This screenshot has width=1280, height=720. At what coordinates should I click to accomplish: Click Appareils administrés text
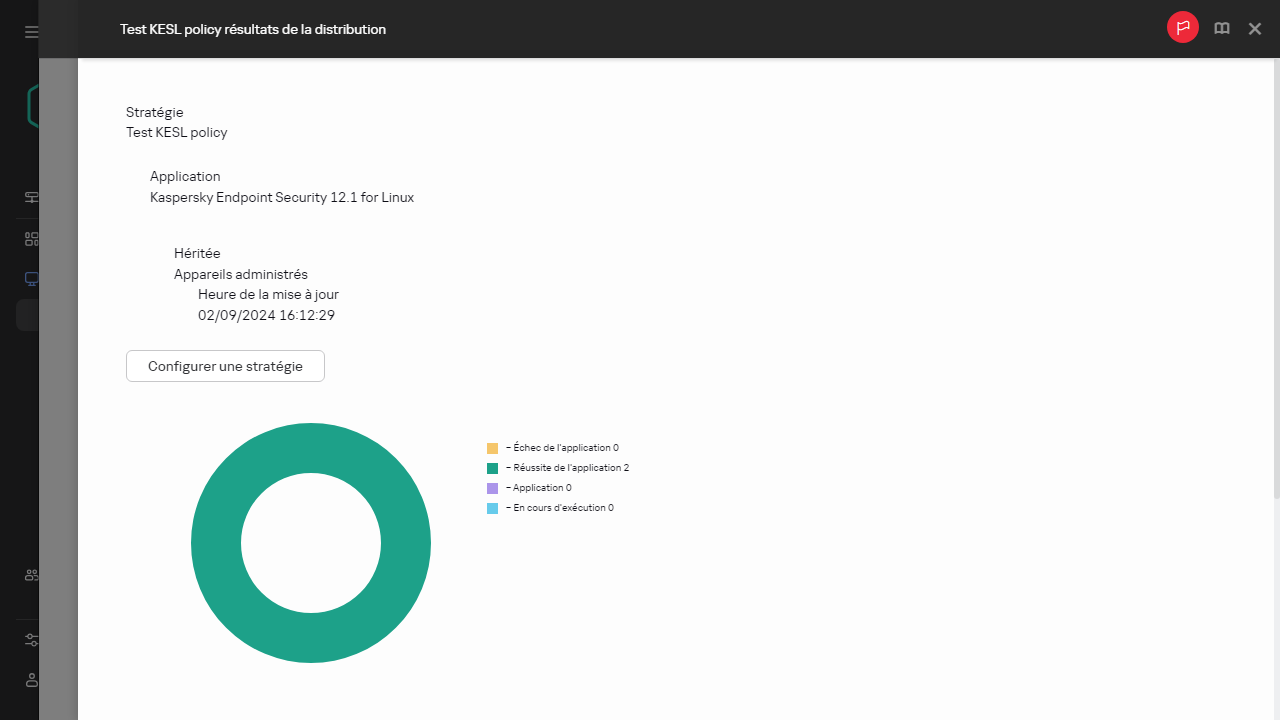pyautogui.click(x=241, y=274)
